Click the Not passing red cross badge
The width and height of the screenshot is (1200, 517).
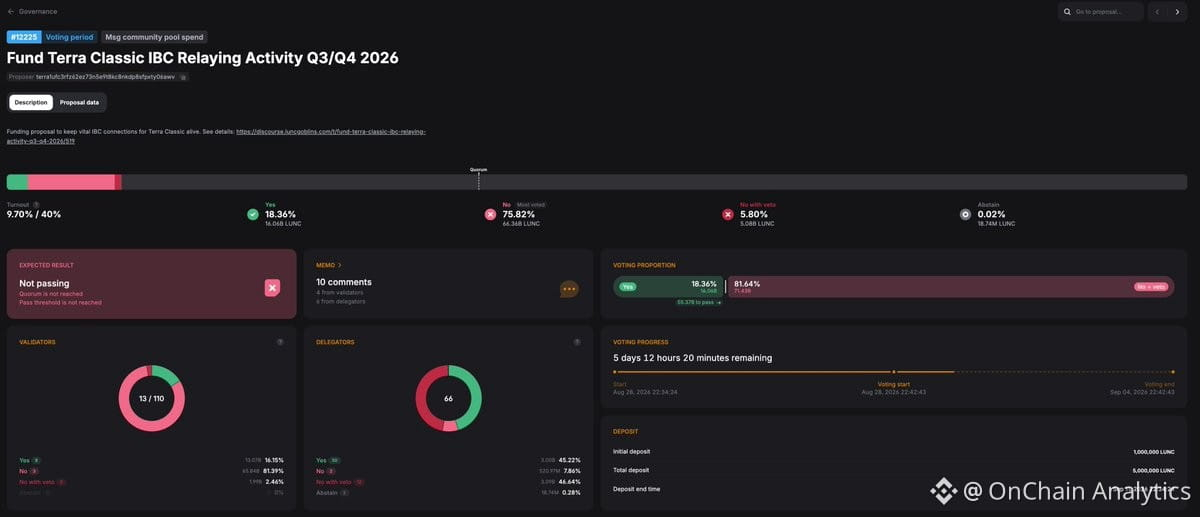tap(272, 287)
